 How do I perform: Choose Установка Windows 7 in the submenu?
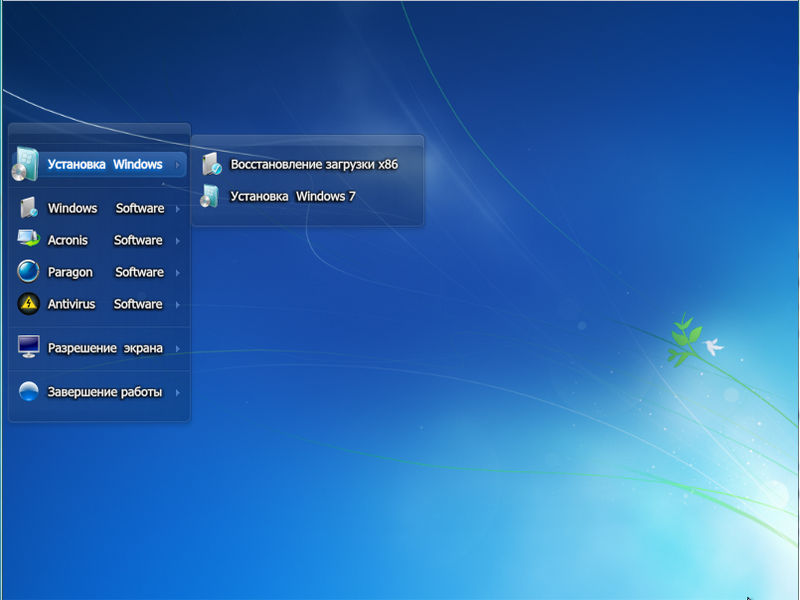[308, 196]
